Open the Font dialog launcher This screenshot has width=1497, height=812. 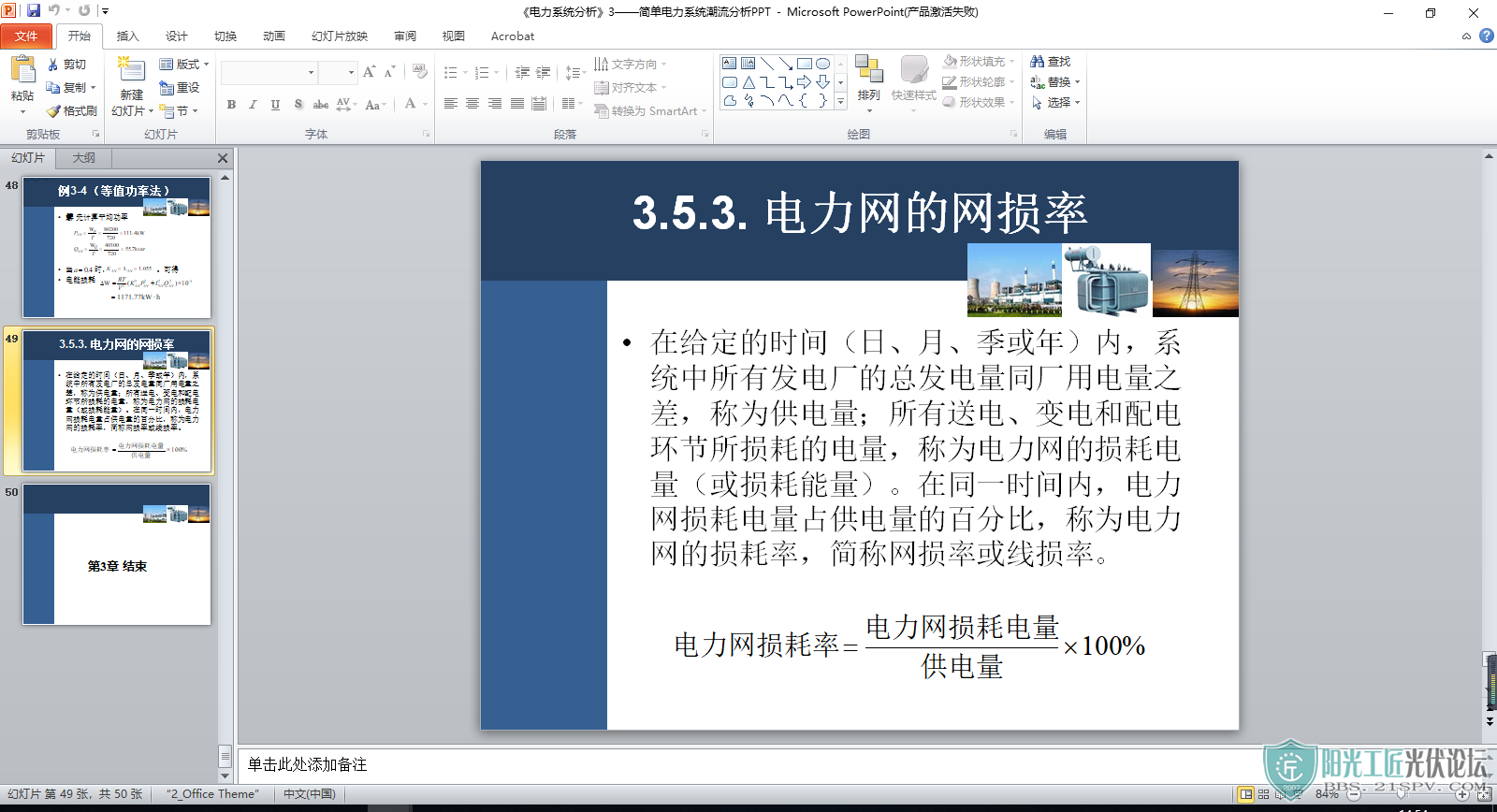[426, 135]
